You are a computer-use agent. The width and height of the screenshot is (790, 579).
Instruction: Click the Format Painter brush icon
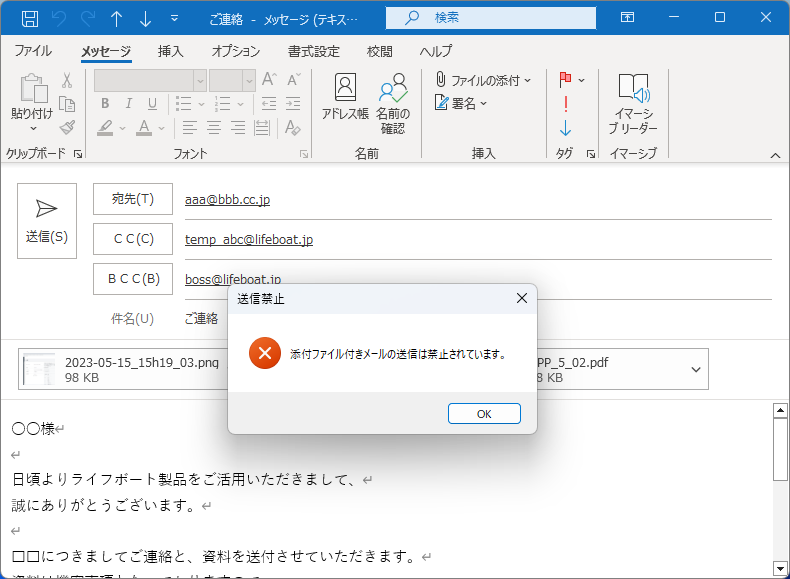click(x=67, y=127)
